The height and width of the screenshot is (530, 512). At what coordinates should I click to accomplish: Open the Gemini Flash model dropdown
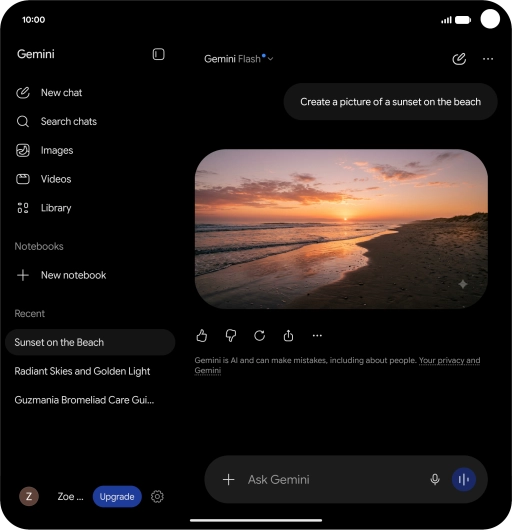(239, 59)
